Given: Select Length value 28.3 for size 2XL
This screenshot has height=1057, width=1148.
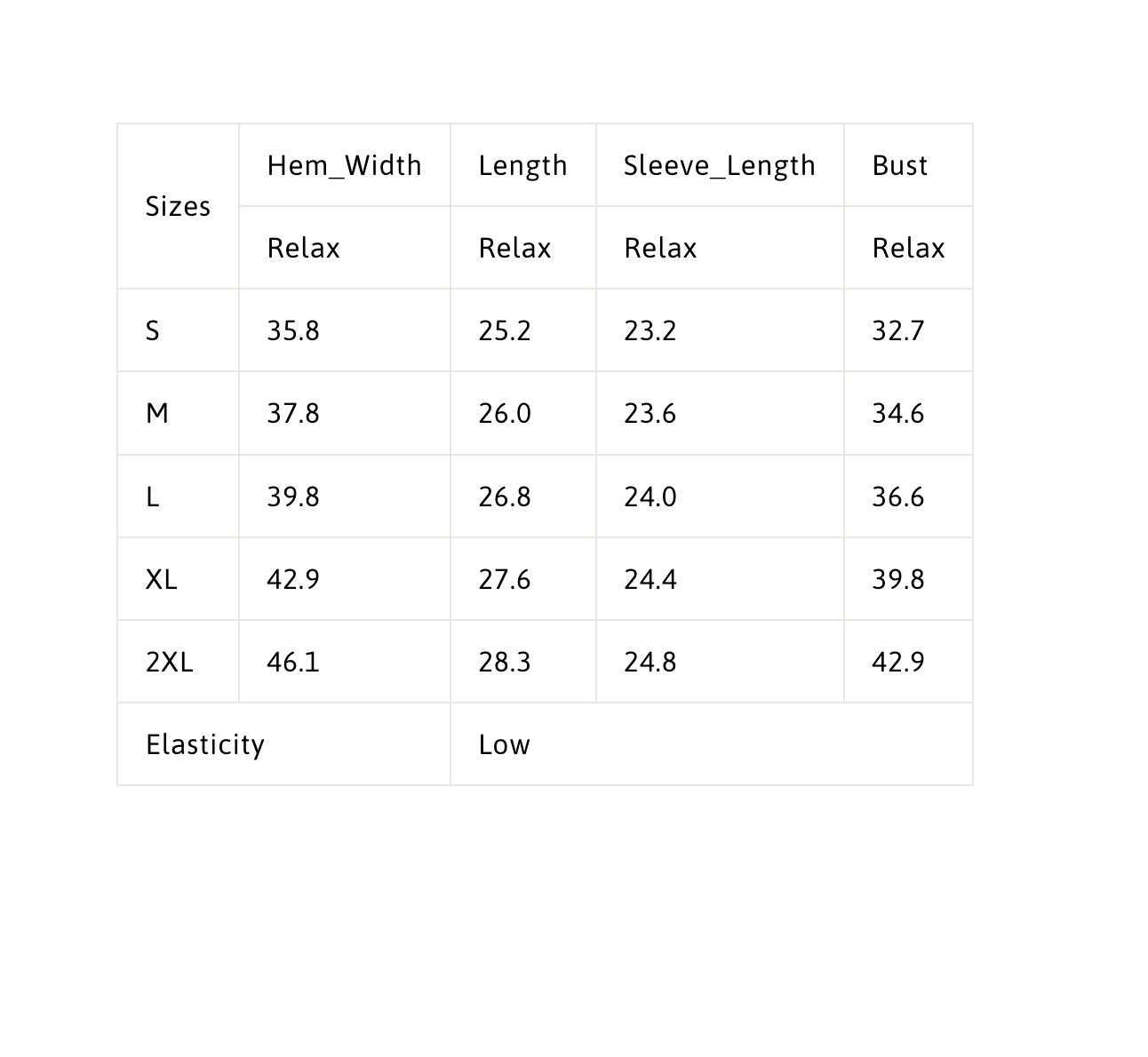Looking at the screenshot, I should pos(505,662).
